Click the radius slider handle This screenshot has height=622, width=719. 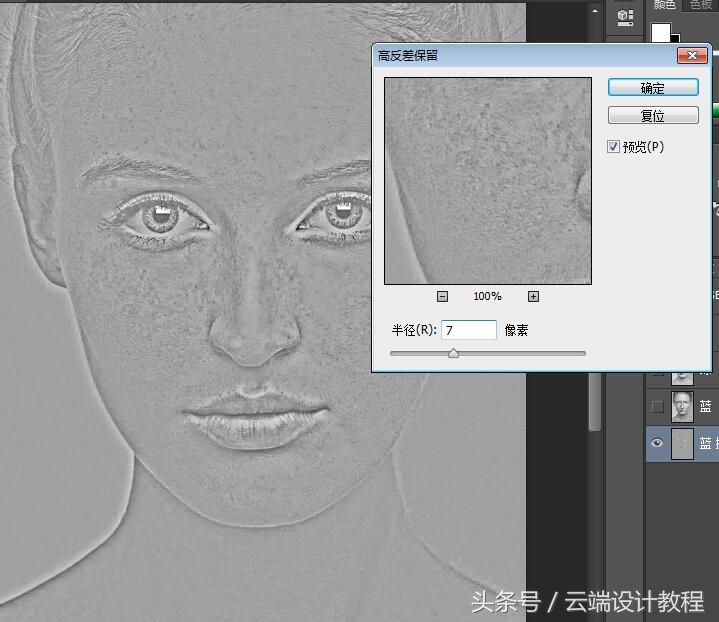(x=454, y=353)
